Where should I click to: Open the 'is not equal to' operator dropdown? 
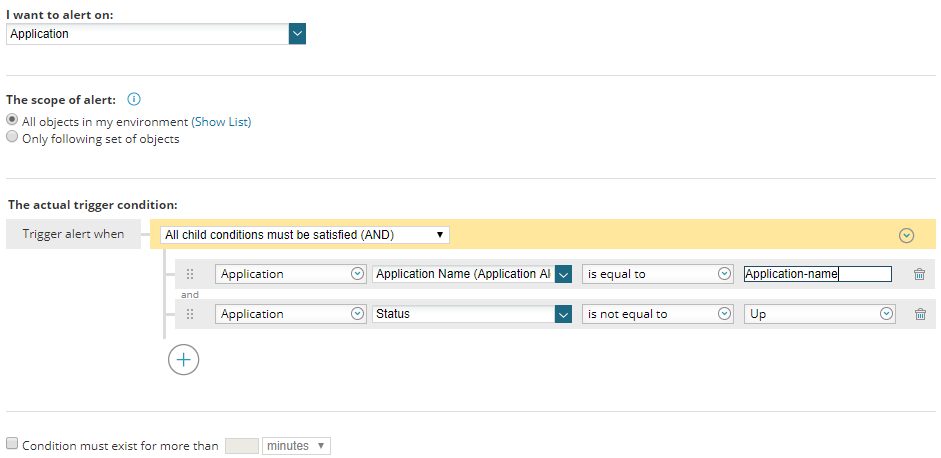658,314
